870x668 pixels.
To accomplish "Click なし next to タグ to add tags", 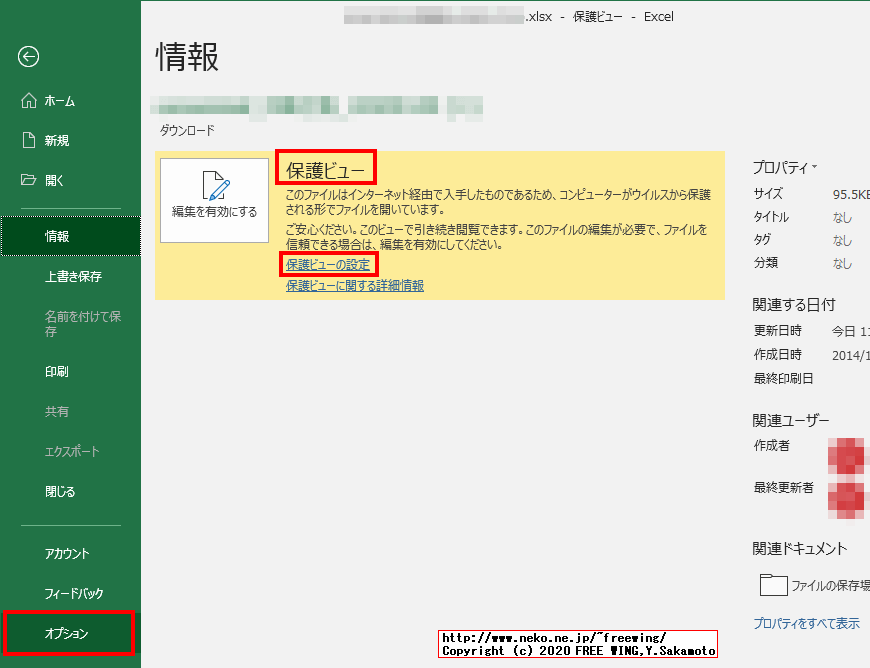I will (x=841, y=239).
